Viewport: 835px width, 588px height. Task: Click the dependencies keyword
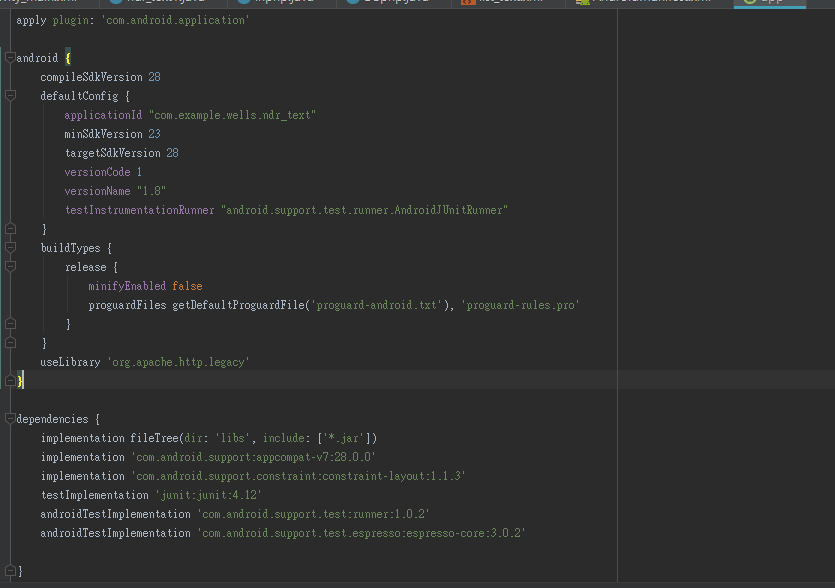click(52, 419)
